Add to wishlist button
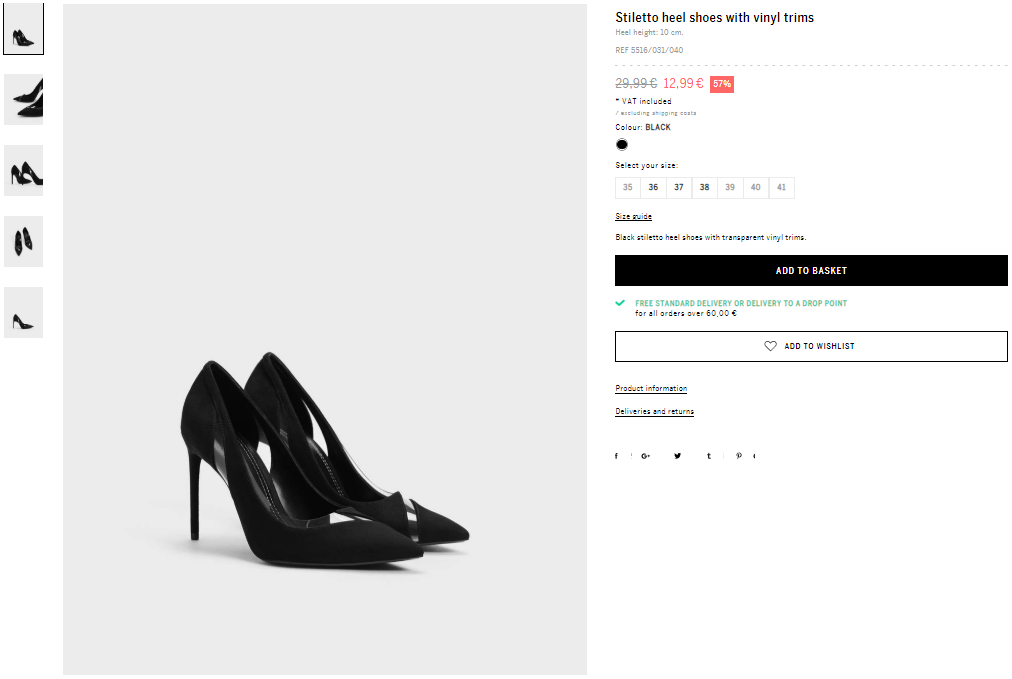 click(x=811, y=347)
